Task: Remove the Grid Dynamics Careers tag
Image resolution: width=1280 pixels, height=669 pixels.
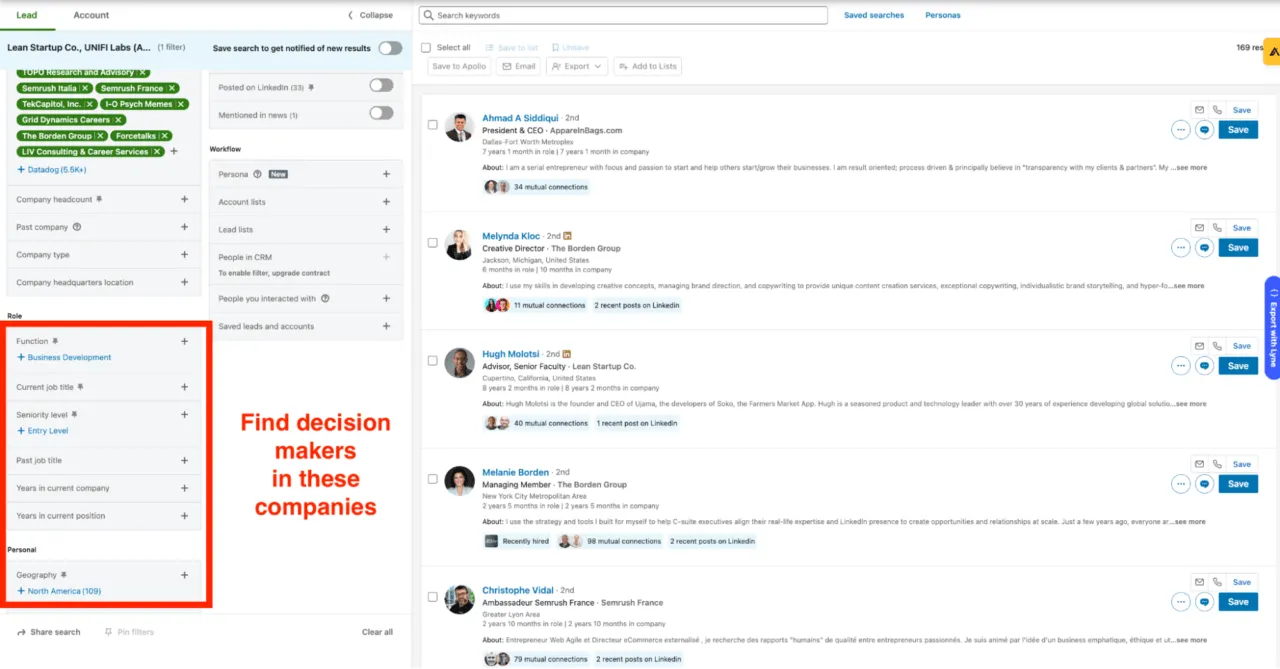Action: pyautogui.click(x=119, y=120)
